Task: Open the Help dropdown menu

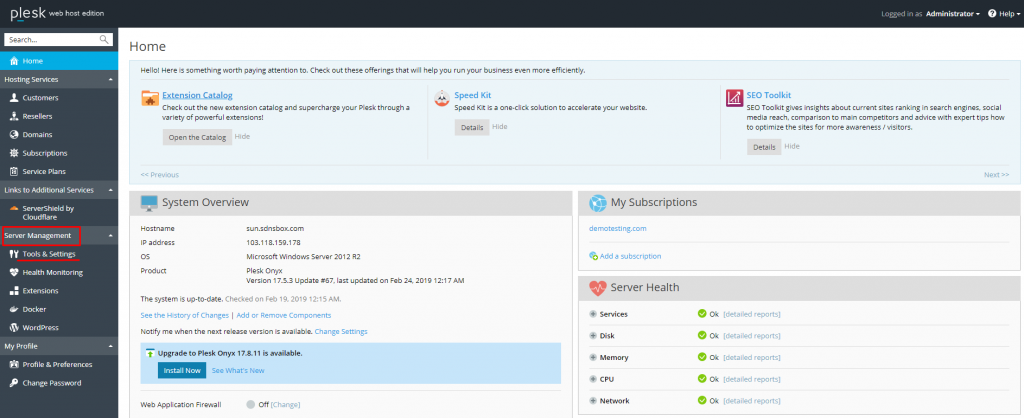Action: click(x=1003, y=14)
